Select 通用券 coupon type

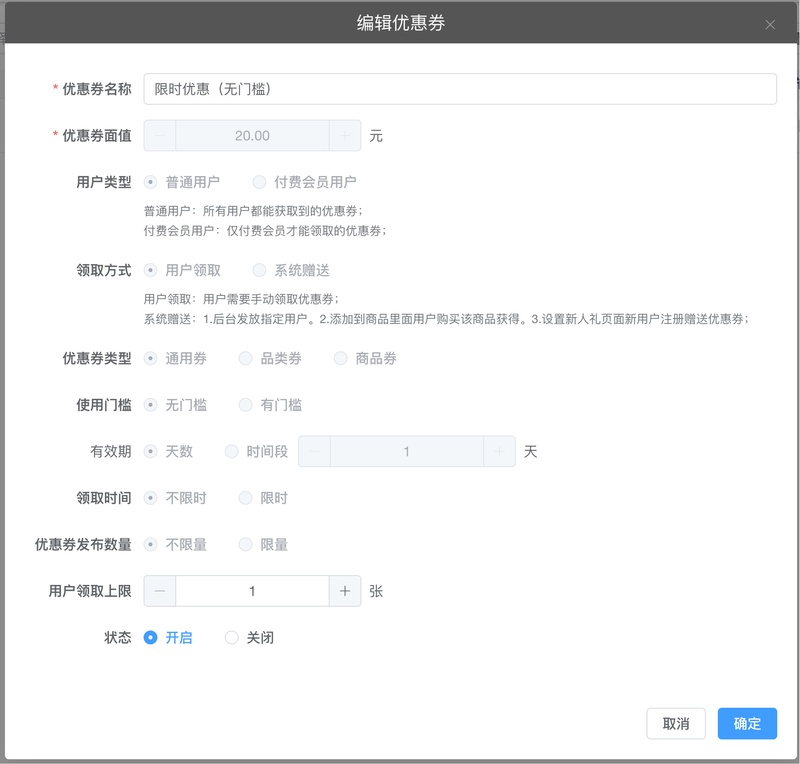point(175,359)
